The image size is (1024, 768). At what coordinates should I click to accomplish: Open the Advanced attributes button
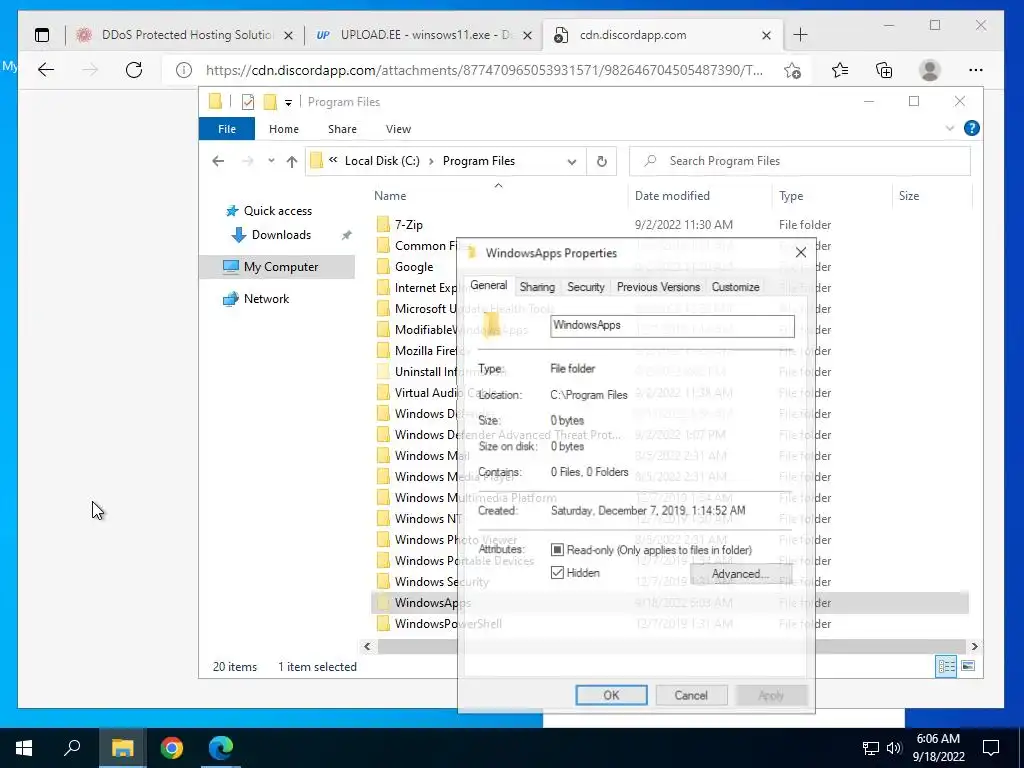(740, 574)
